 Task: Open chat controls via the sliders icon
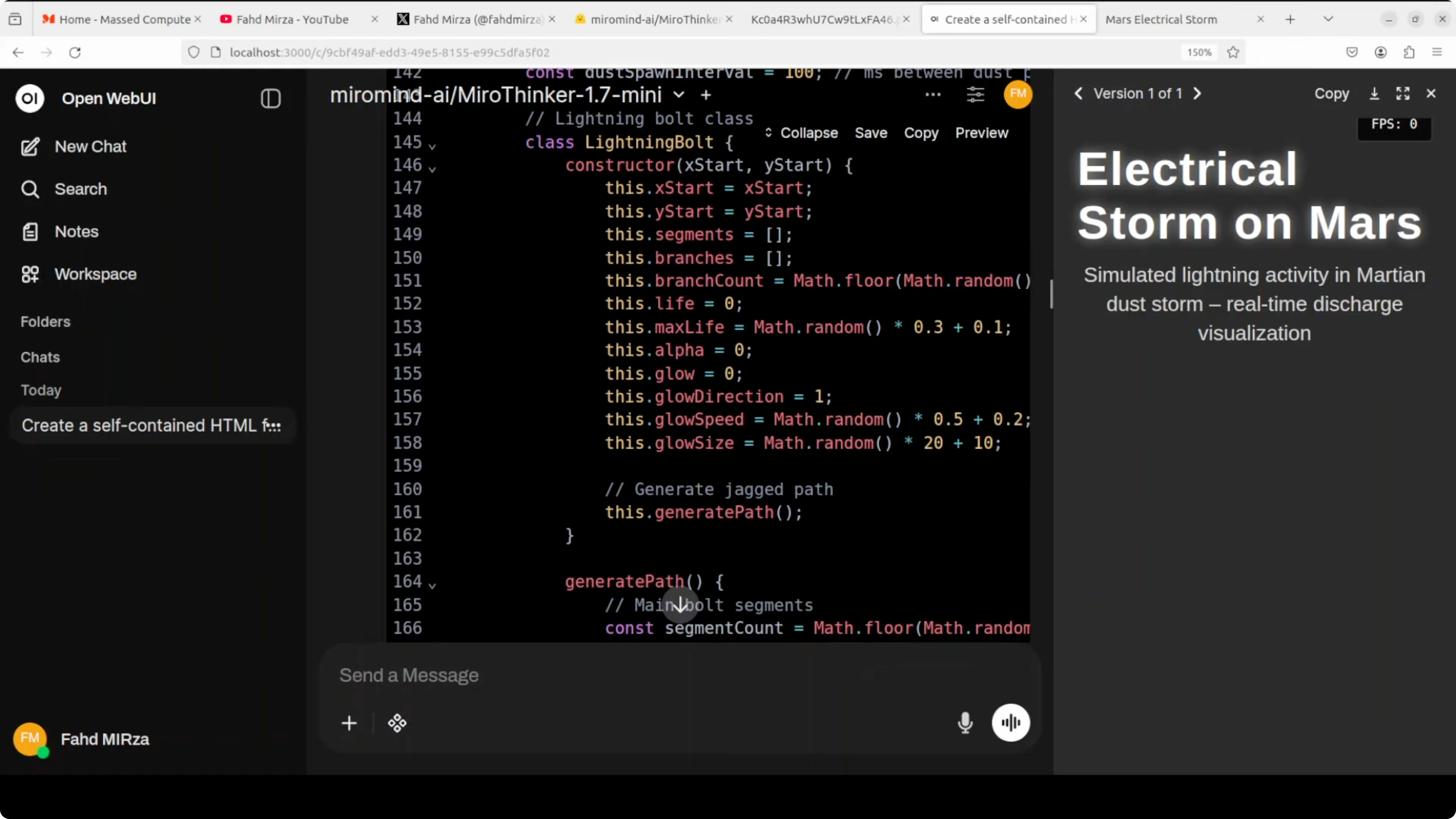976,95
